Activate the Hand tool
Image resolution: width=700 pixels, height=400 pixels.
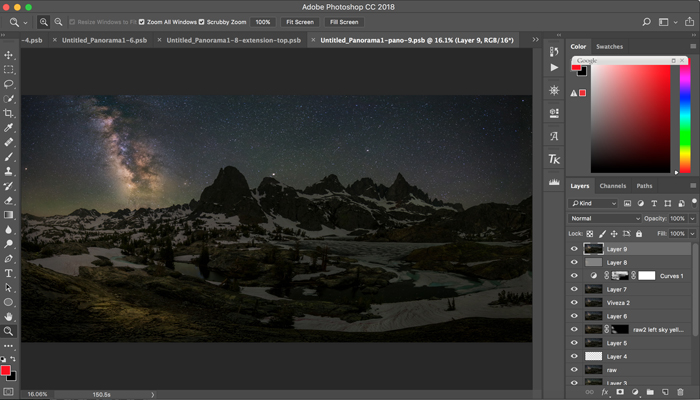(9, 317)
